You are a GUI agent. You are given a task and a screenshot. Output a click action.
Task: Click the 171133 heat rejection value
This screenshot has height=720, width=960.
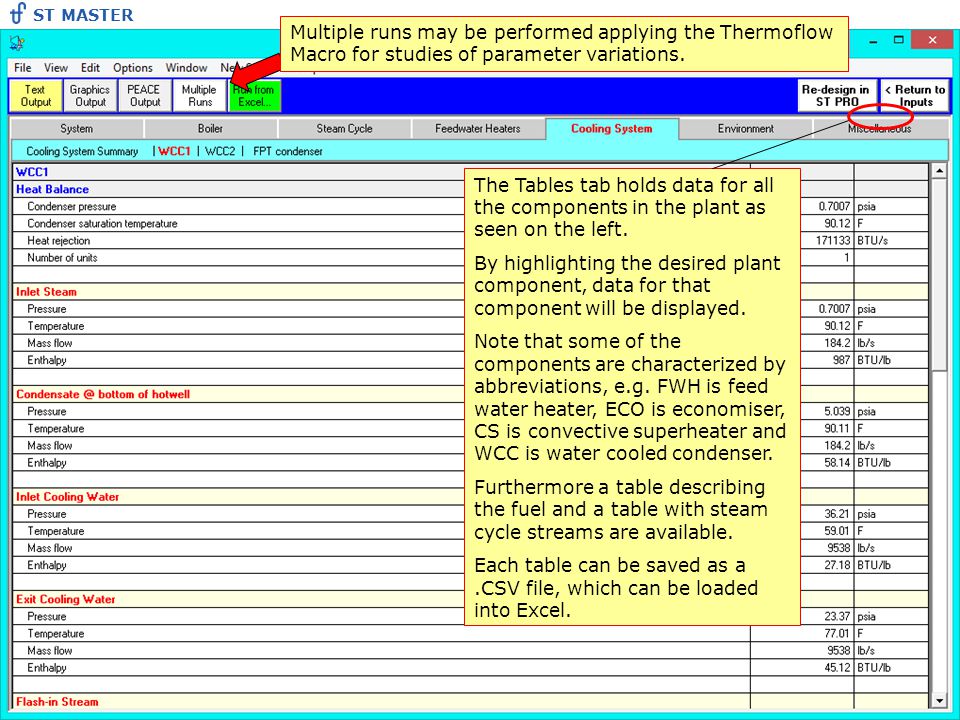[x=833, y=241]
